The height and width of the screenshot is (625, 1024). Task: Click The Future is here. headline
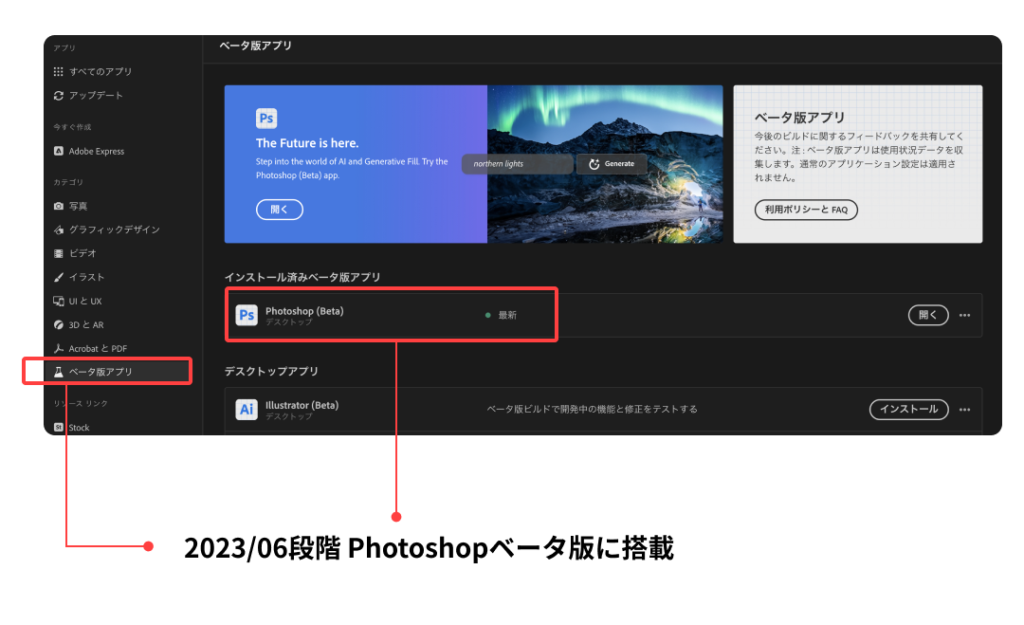coord(307,143)
